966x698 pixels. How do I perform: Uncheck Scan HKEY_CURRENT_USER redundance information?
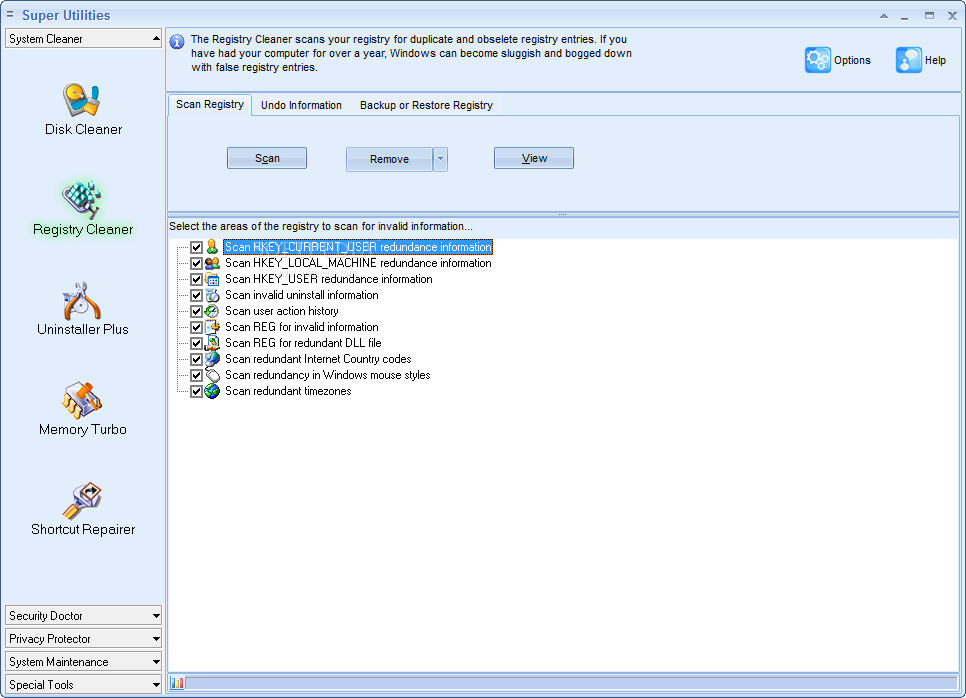tap(196, 247)
